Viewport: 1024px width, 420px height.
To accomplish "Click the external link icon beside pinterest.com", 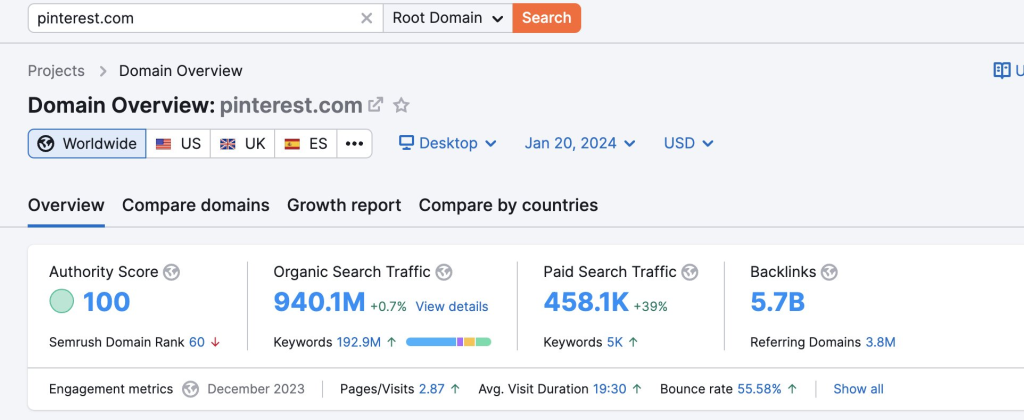I will (376, 105).
